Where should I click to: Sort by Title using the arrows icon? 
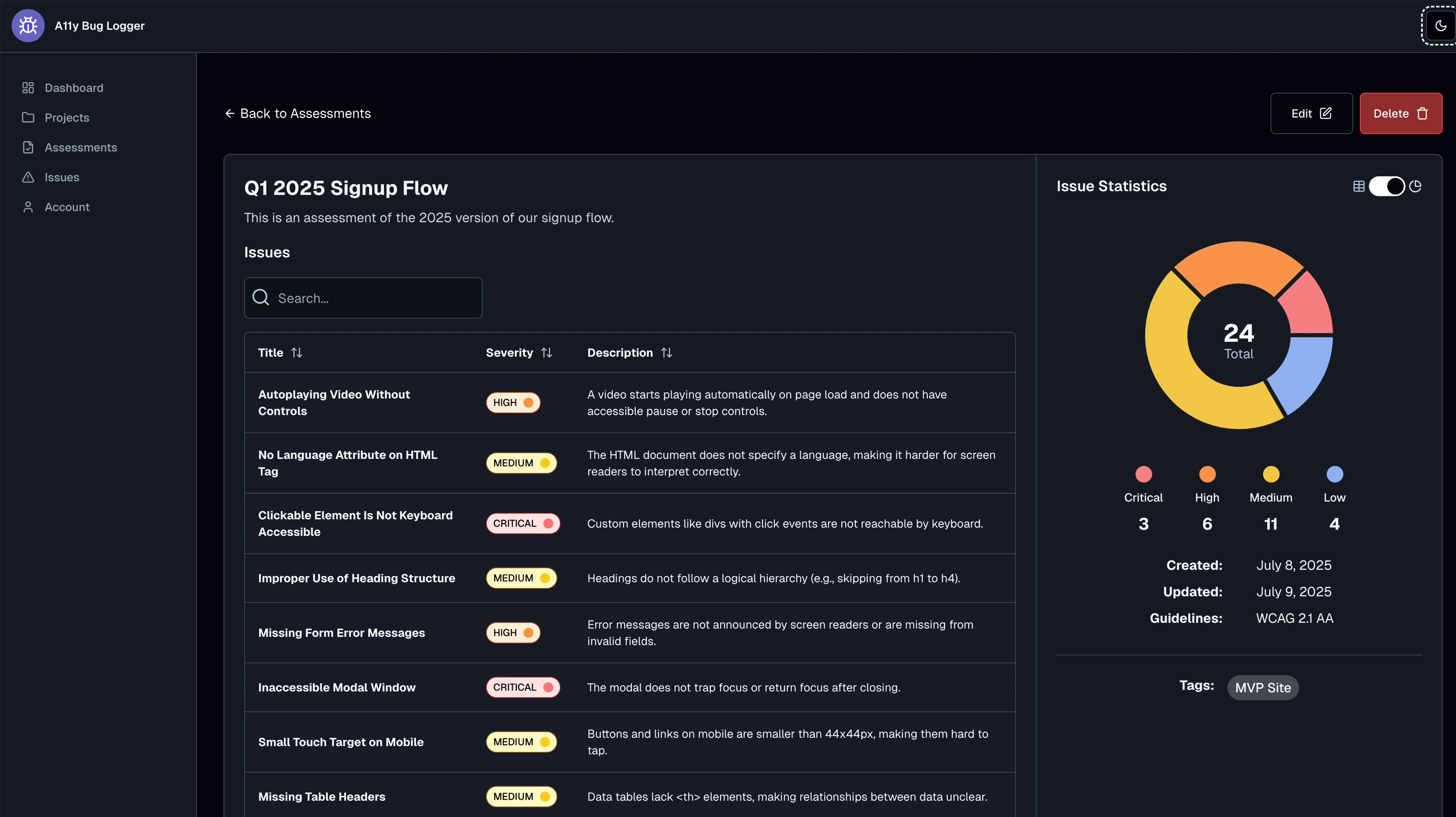[x=297, y=352]
